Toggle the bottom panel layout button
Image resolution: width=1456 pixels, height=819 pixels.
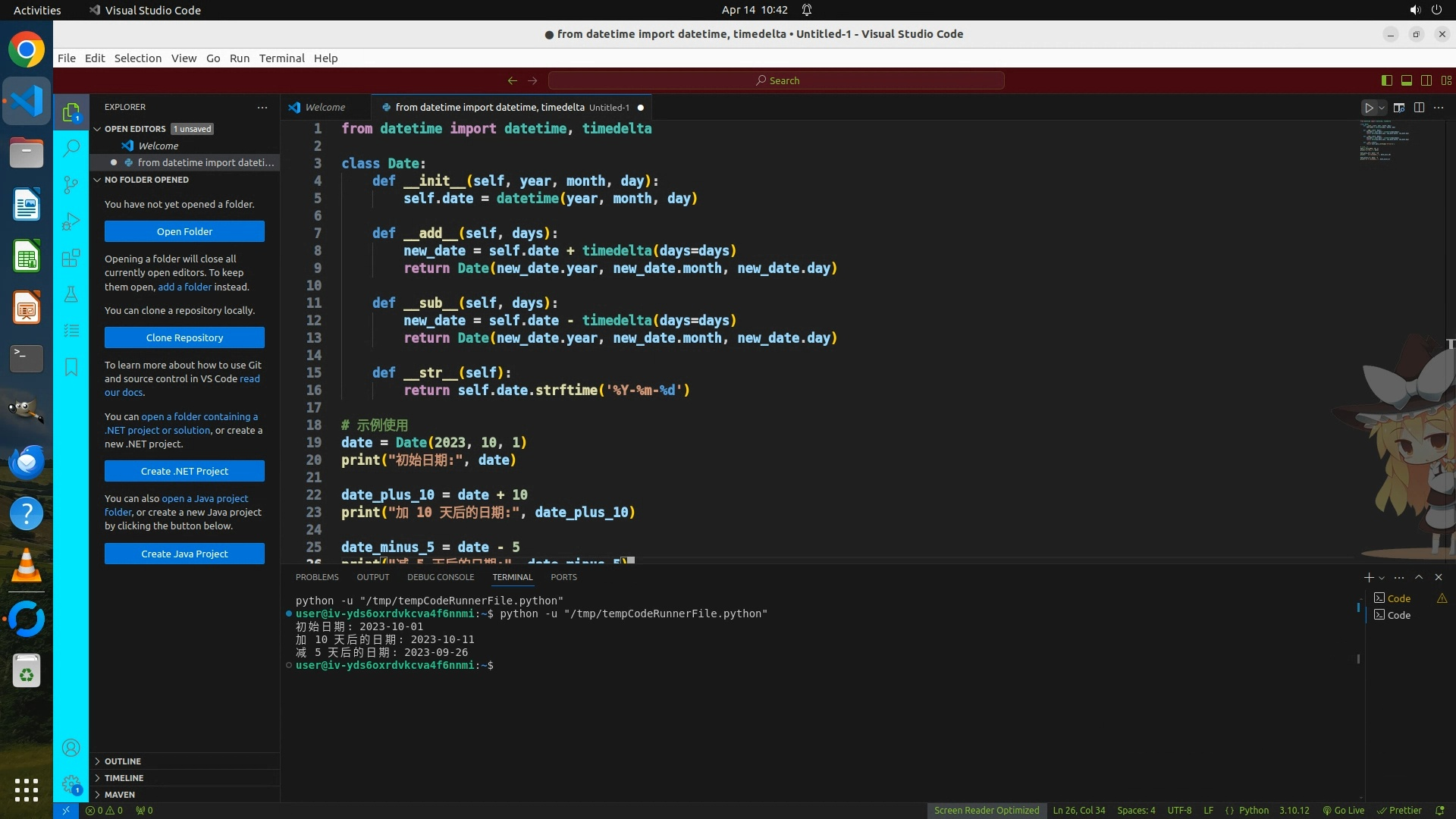click(1406, 80)
